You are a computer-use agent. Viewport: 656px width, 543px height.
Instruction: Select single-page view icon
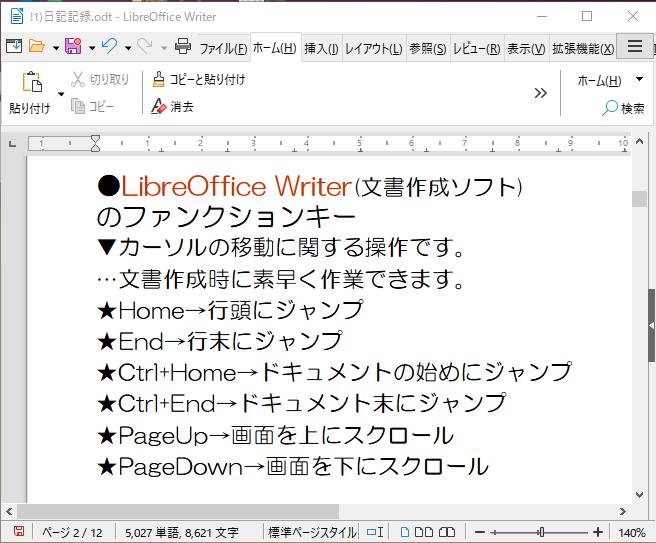coord(405,532)
